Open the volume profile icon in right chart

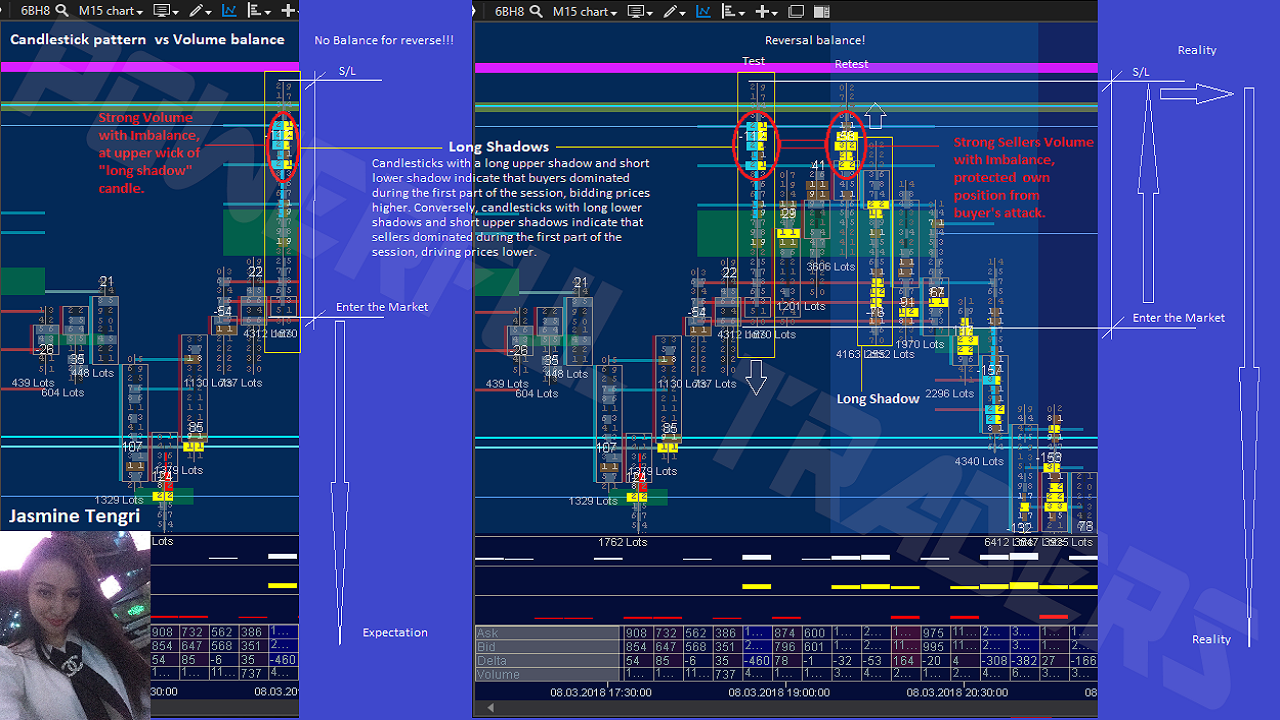(x=731, y=11)
